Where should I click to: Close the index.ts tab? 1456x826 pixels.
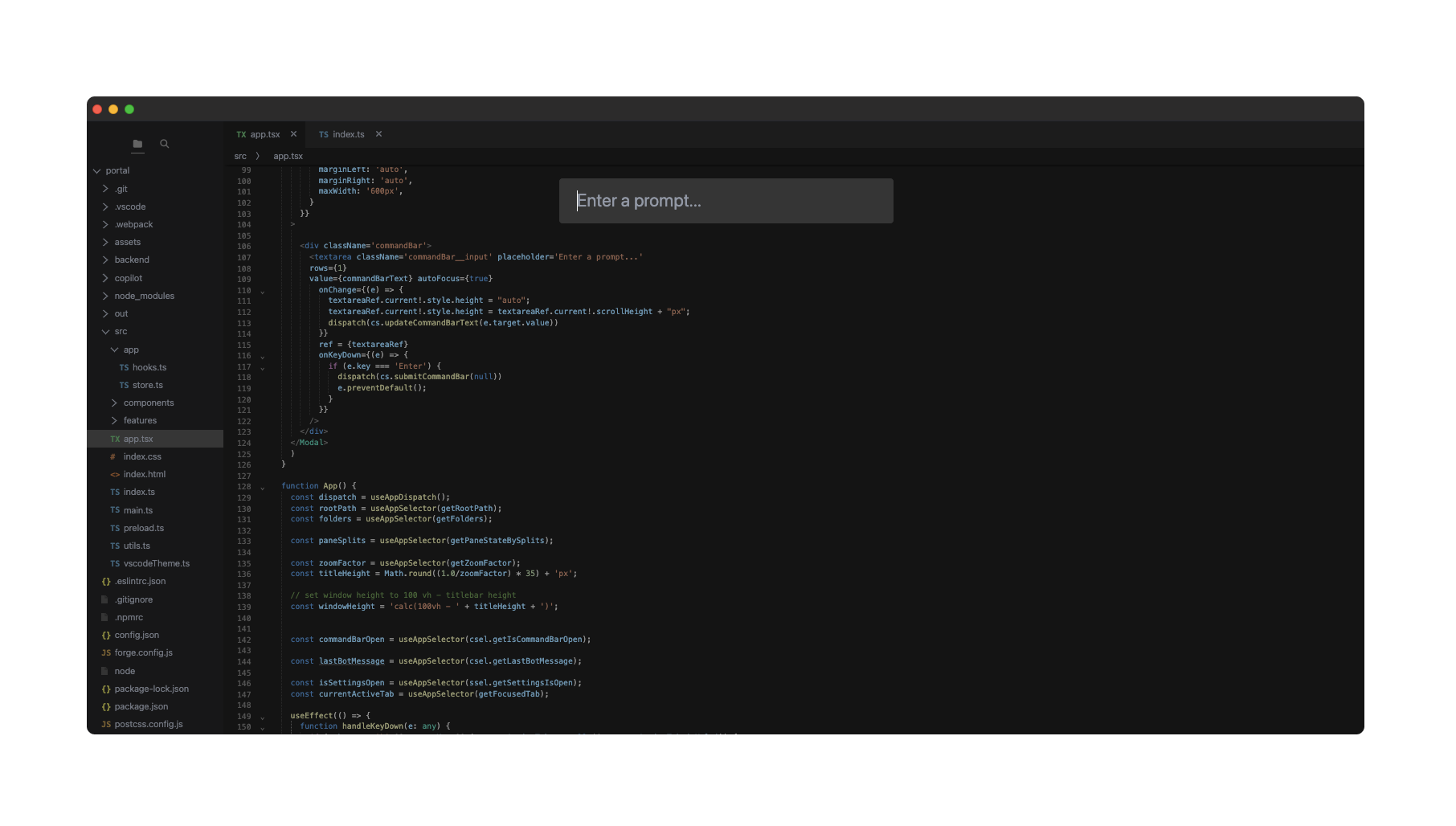point(378,134)
